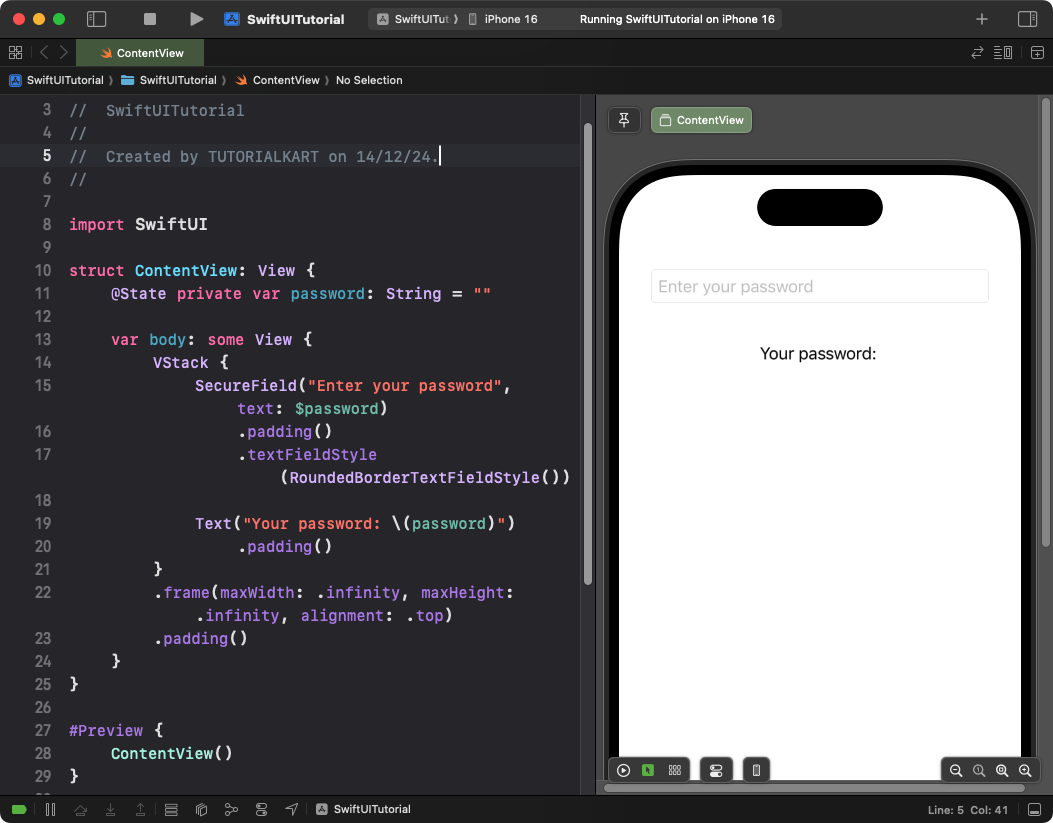Image resolution: width=1053 pixels, height=823 pixels.
Task: Pin the preview
Action: pos(624,120)
